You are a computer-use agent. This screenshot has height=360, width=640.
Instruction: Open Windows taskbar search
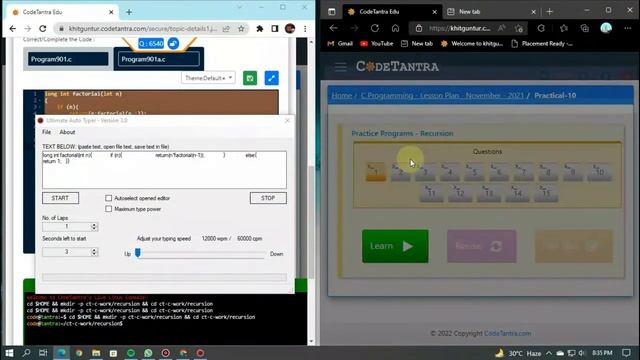pyautogui.click(x=27, y=353)
